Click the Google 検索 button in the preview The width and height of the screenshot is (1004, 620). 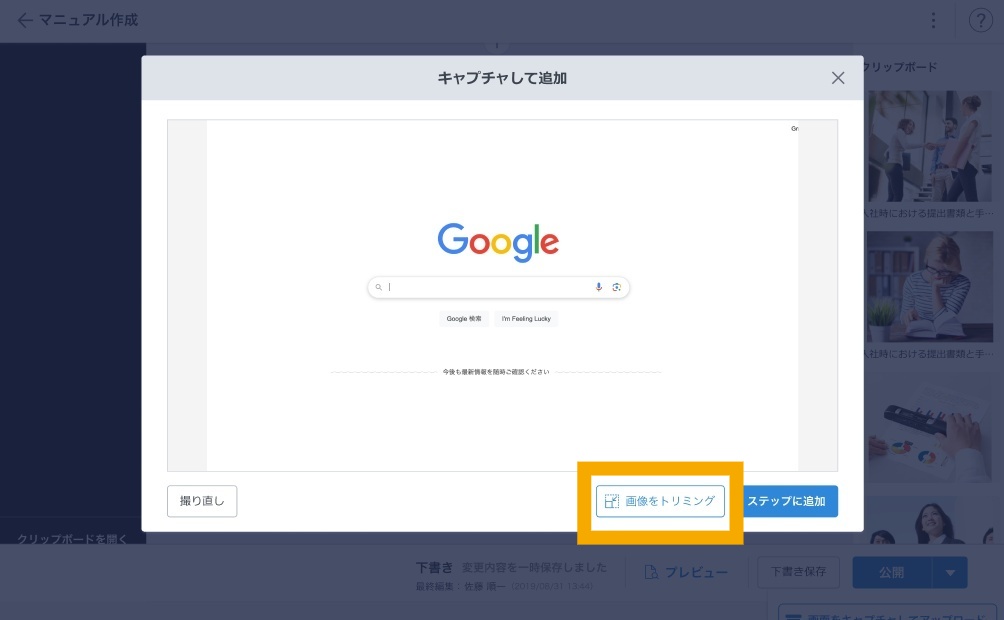click(x=464, y=319)
